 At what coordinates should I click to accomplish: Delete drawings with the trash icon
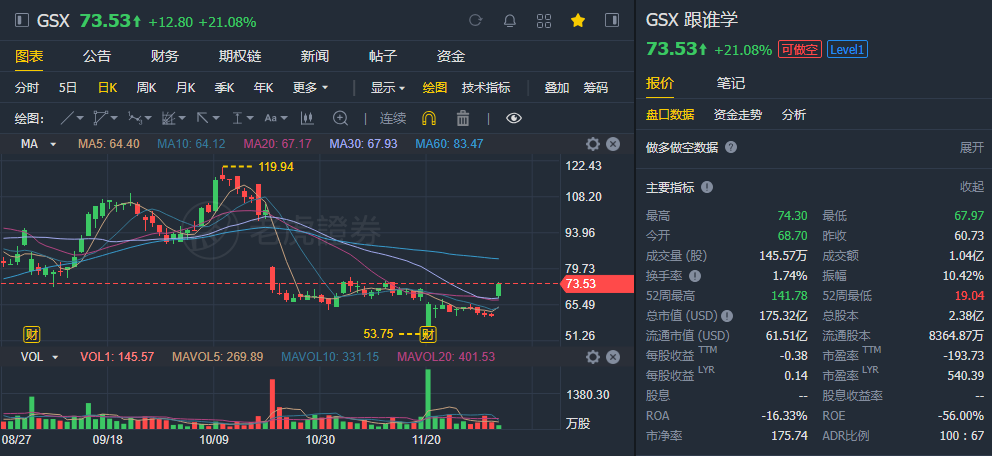point(462,118)
